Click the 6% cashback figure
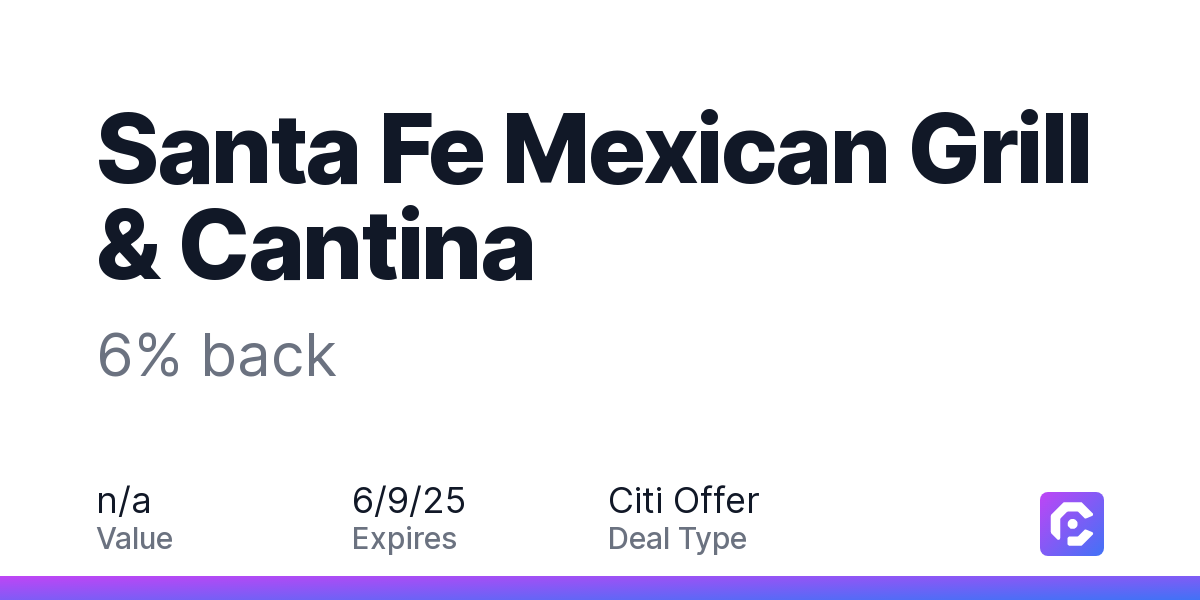This screenshot has width=1200, height=600. (x=138, y=356)
